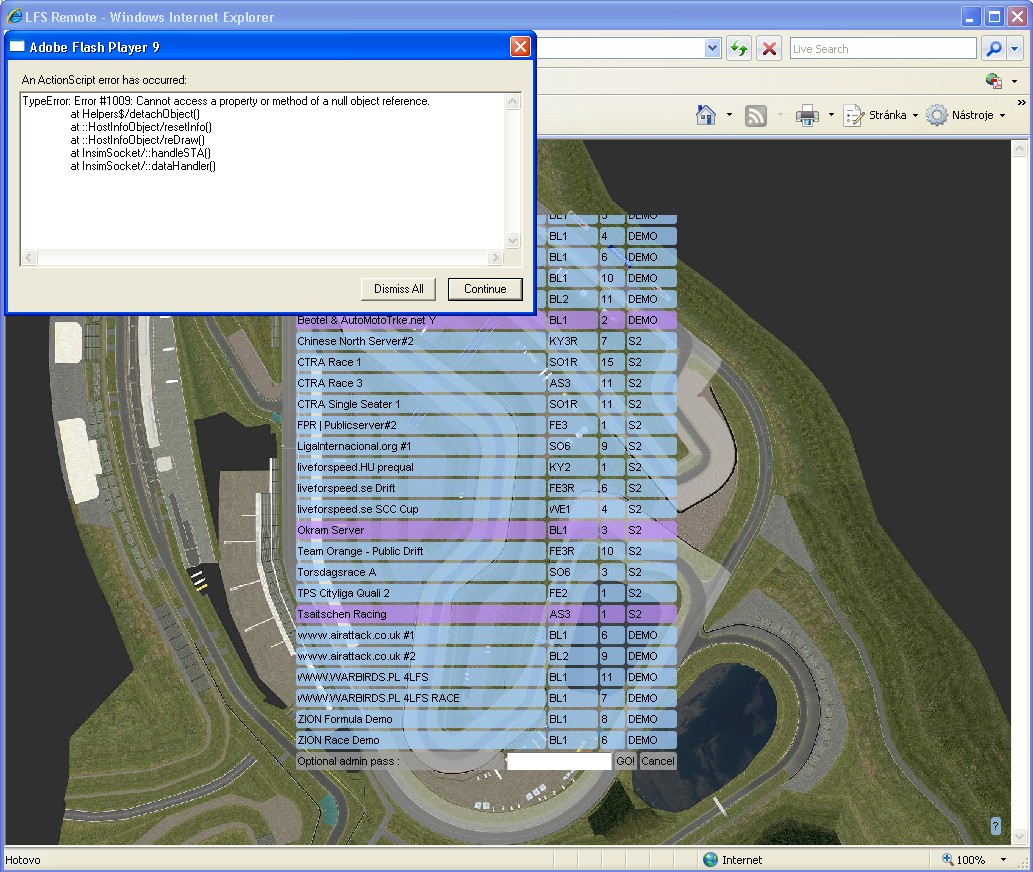Click error box horizontal scroll right arrow
Screen dimensions: 1033x872
495,258
